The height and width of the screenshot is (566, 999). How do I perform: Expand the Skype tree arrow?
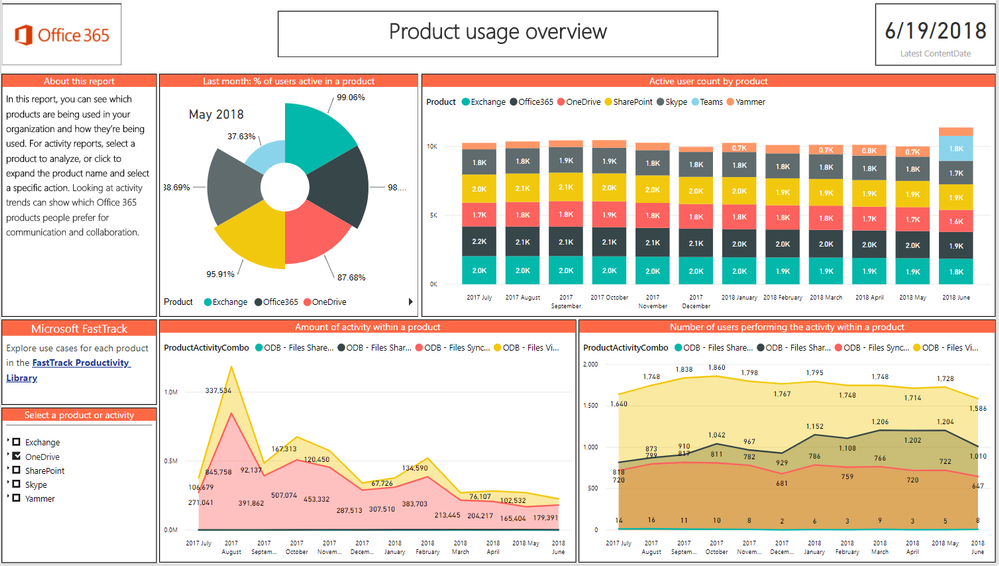(x=8, y=483)
